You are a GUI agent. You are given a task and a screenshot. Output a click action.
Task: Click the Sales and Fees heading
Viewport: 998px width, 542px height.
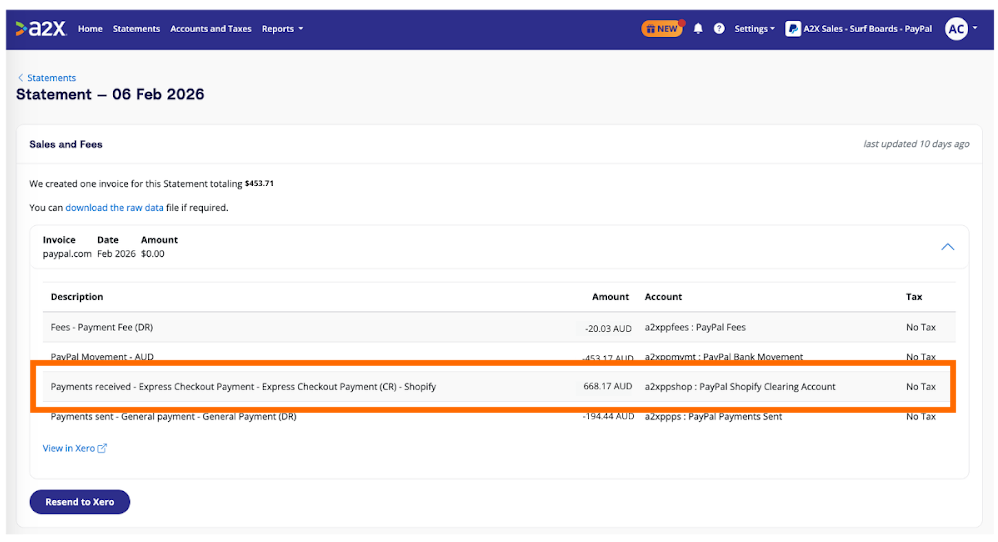pos(66,144)
